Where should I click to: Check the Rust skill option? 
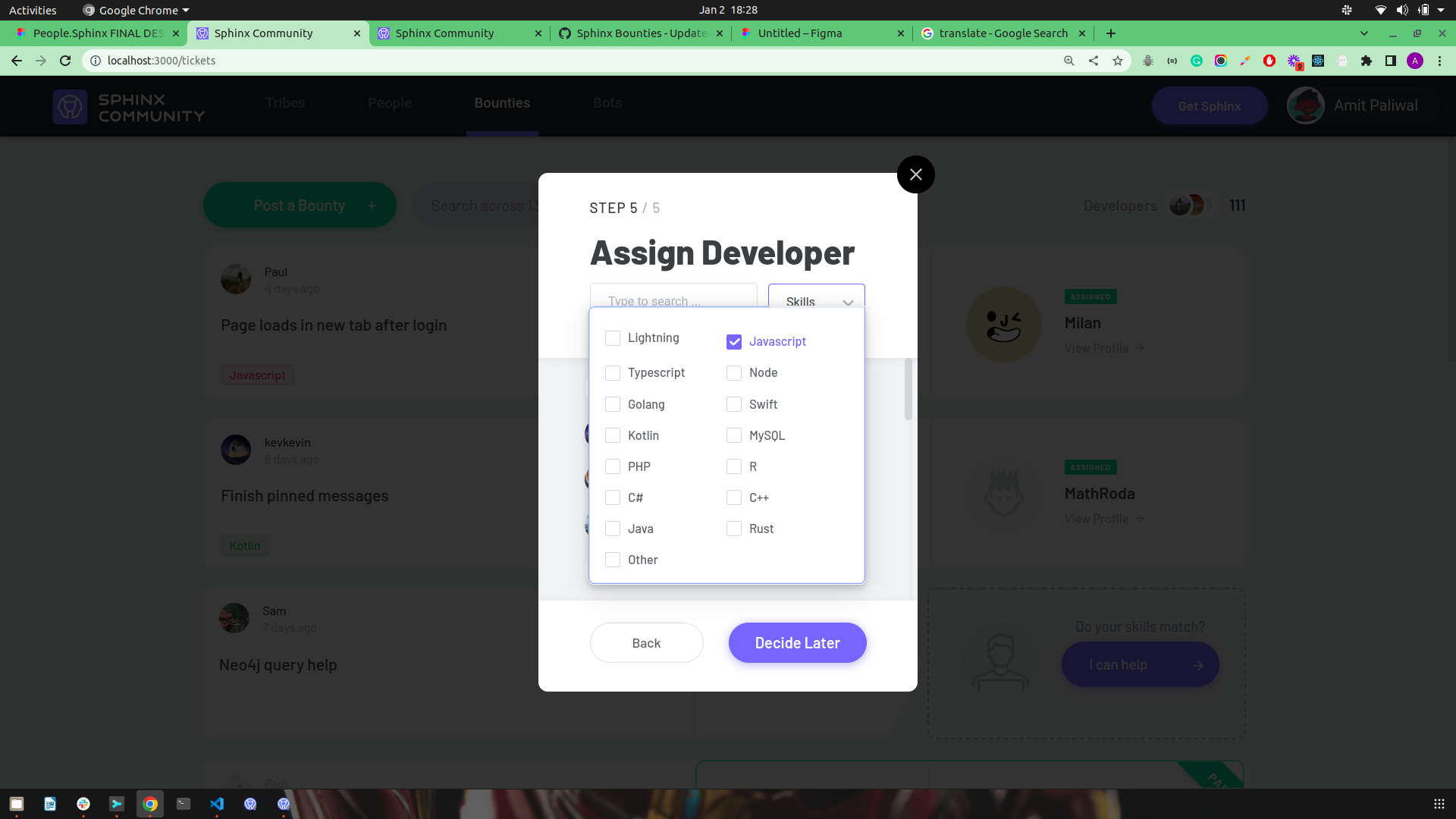[733, 528]
